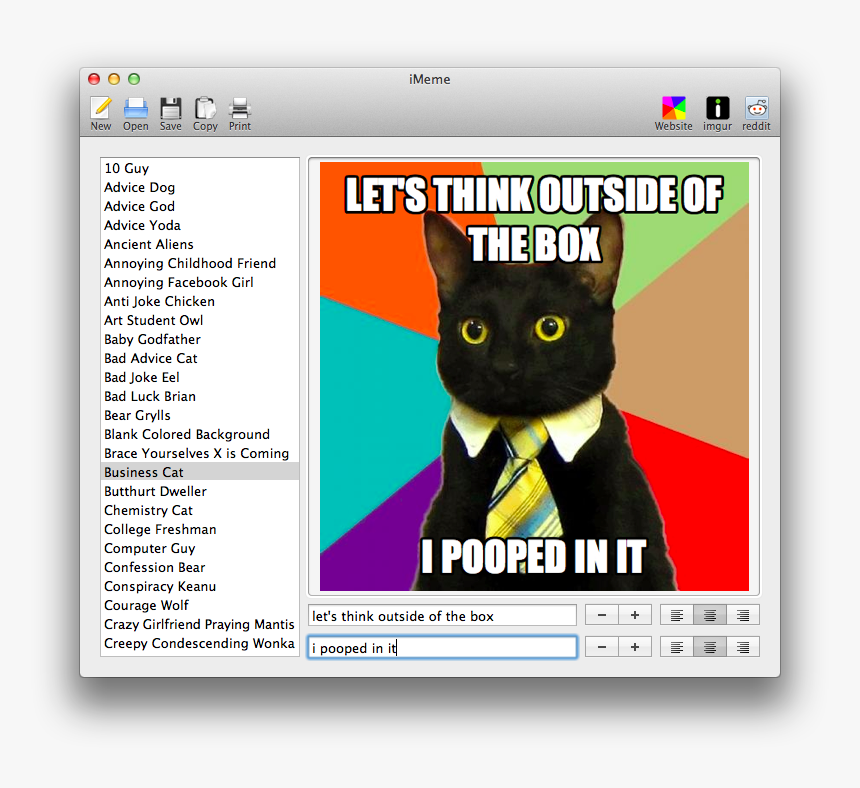Upload to imgur via the imgur icon
The image size is (860, 788).
717,108
